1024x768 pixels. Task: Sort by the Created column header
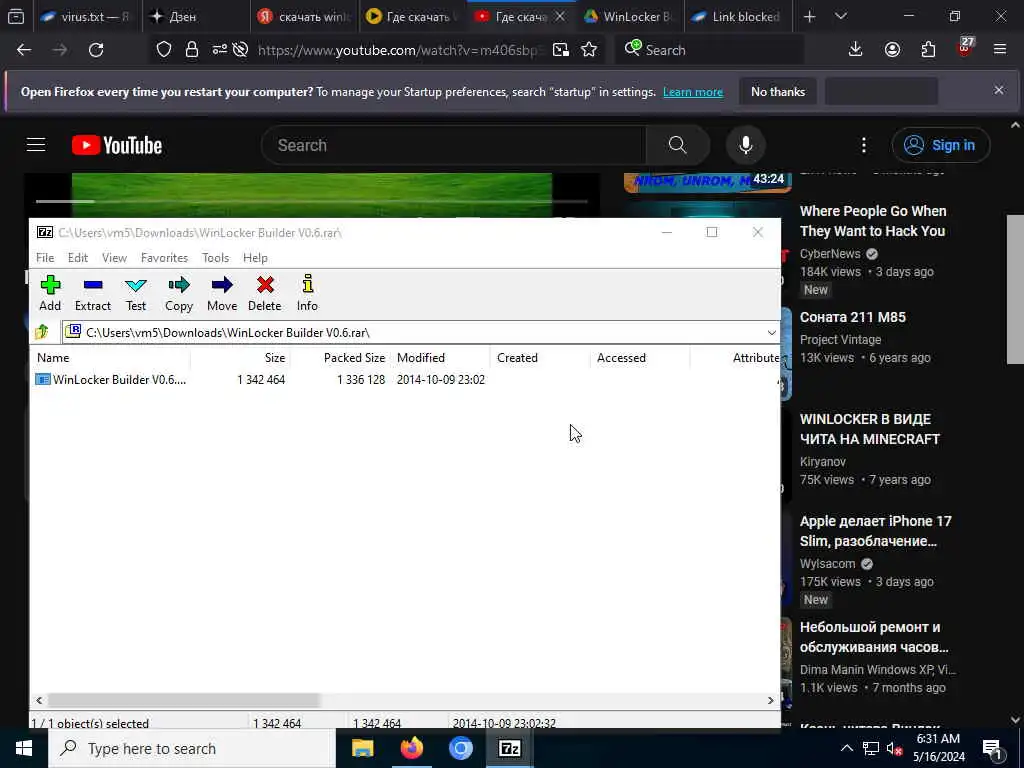click(x=540, y=358)
